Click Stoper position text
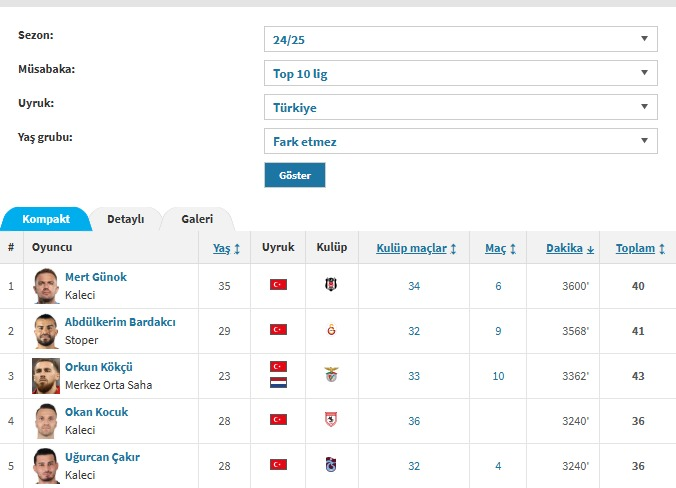Screen dimensions: 676x488 [81, 340]
